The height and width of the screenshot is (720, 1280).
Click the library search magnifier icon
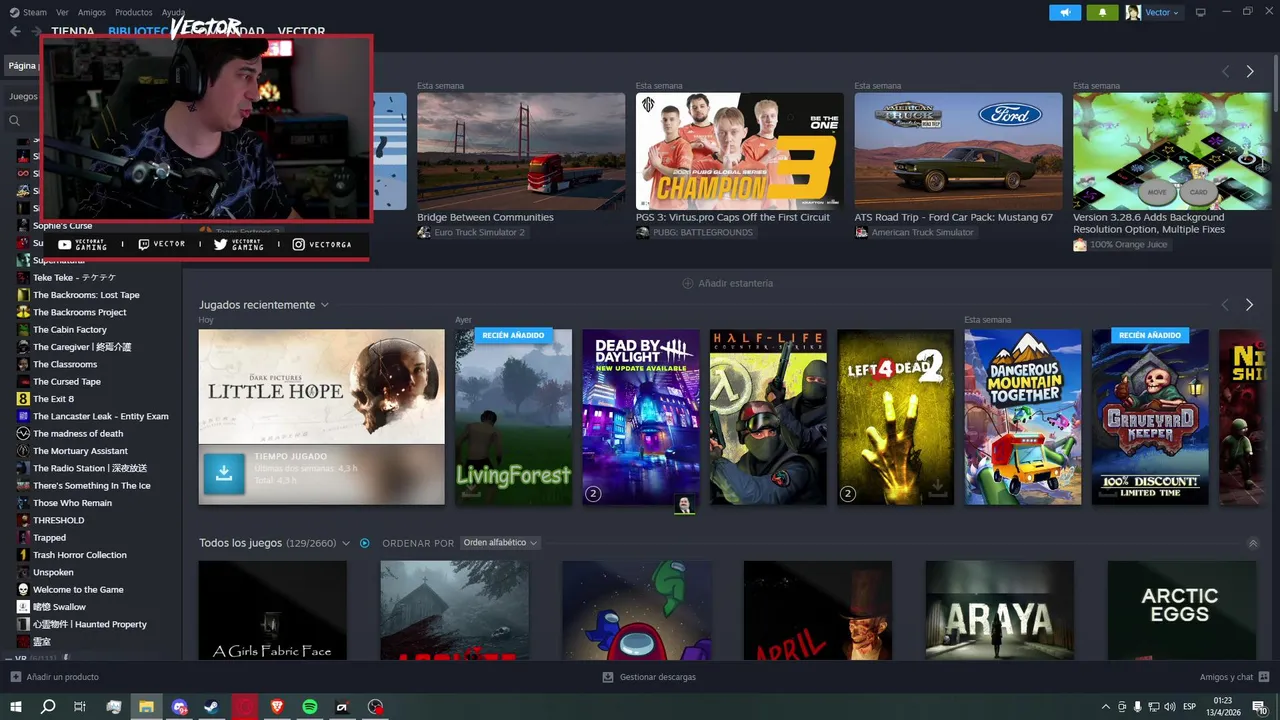15,120
